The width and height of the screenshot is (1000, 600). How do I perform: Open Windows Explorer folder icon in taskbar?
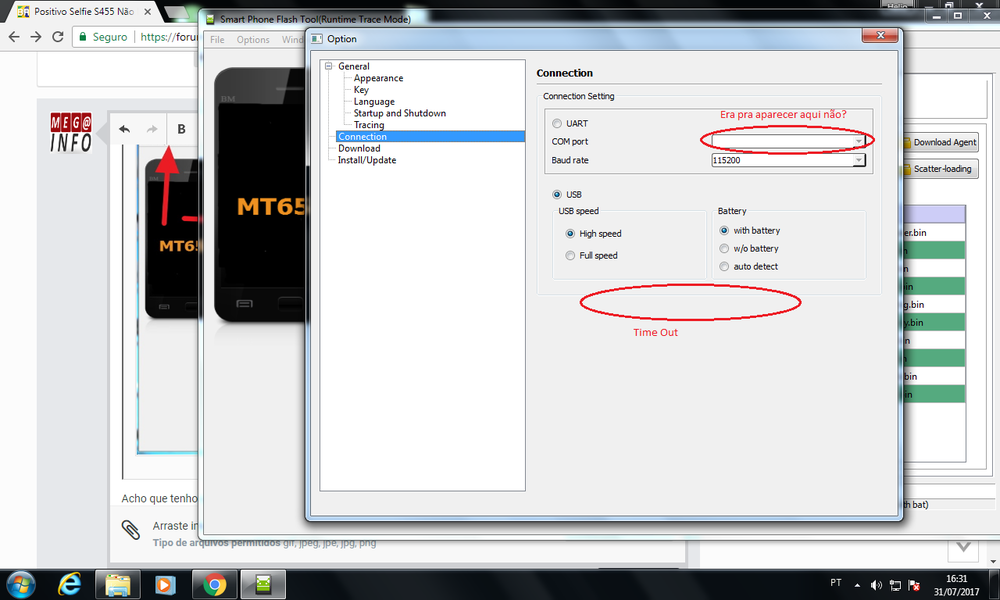(x=118, y=583)
